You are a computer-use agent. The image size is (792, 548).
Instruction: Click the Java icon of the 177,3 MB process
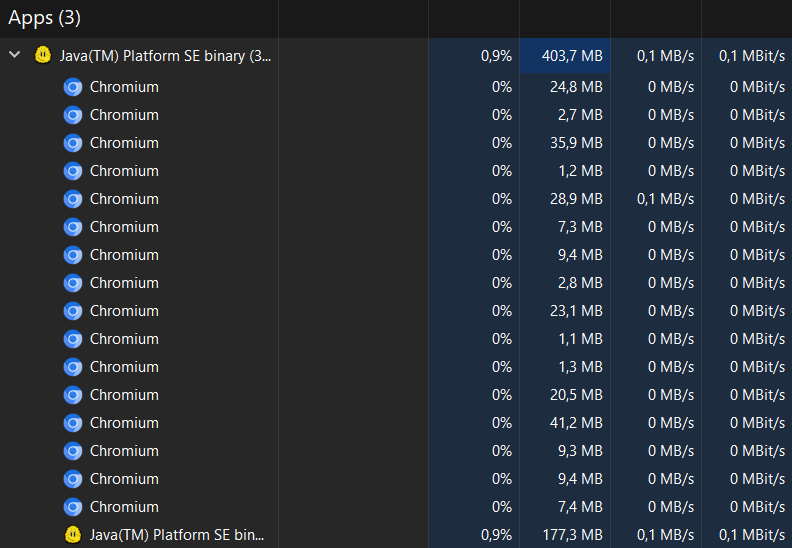pyautogui.click(x=72, y=535)
